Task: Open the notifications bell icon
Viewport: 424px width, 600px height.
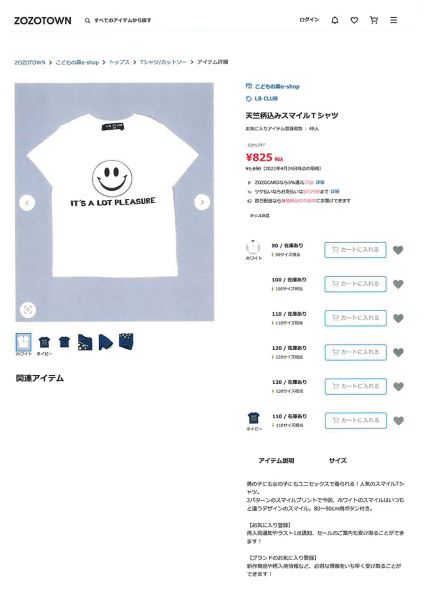Action: pyautogui.click(x=334, y=20)
